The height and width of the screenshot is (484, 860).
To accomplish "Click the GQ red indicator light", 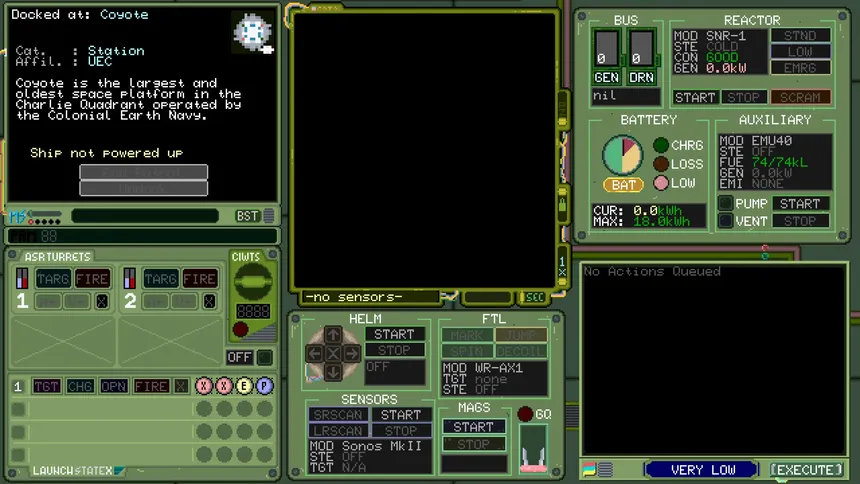I will point(525,414).
